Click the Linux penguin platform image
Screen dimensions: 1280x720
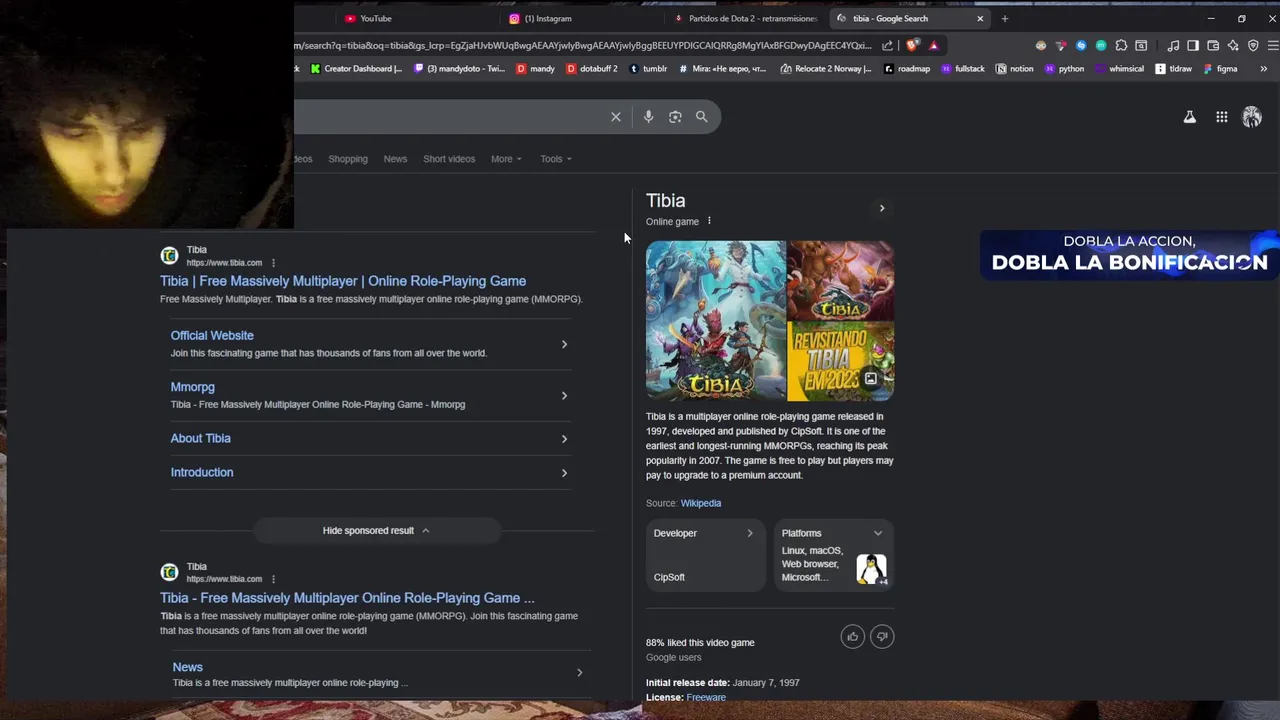[x=871, y=569]
